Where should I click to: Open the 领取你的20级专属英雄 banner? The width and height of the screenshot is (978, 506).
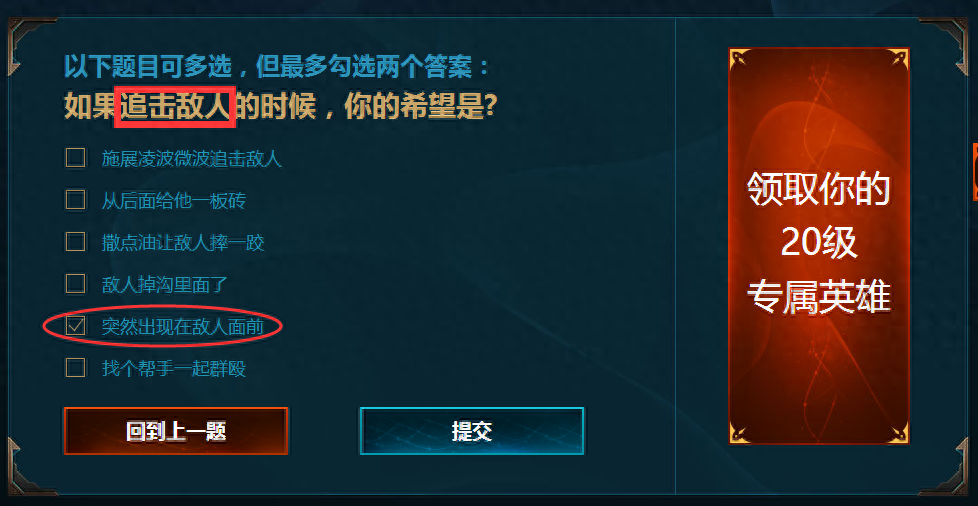[819, 246]
